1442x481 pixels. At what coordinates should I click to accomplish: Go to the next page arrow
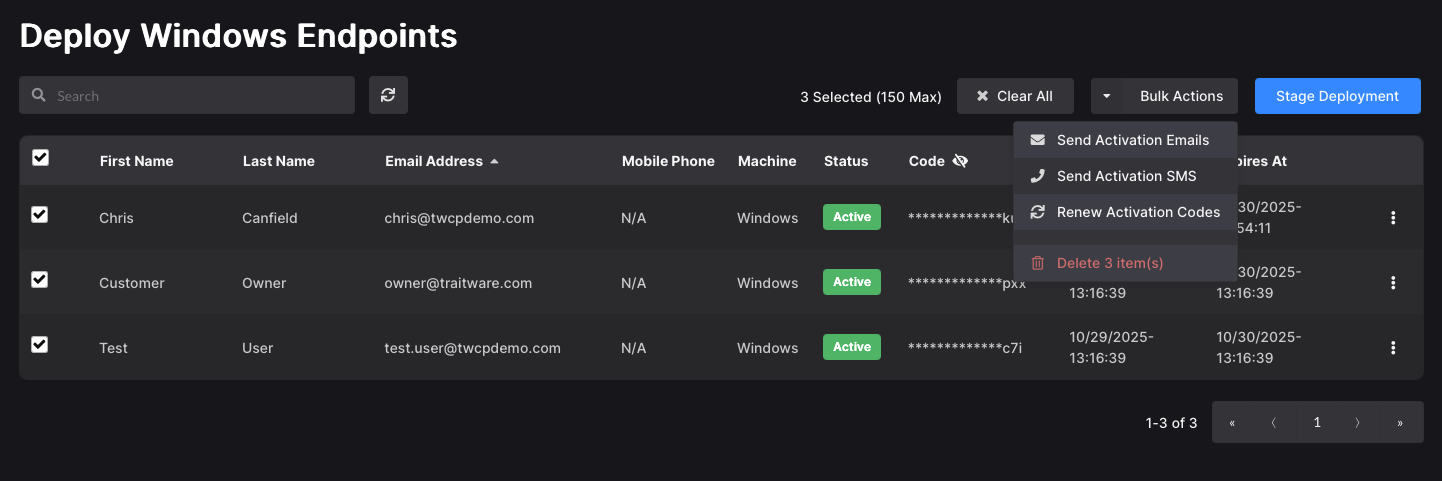click(1358, 423)
